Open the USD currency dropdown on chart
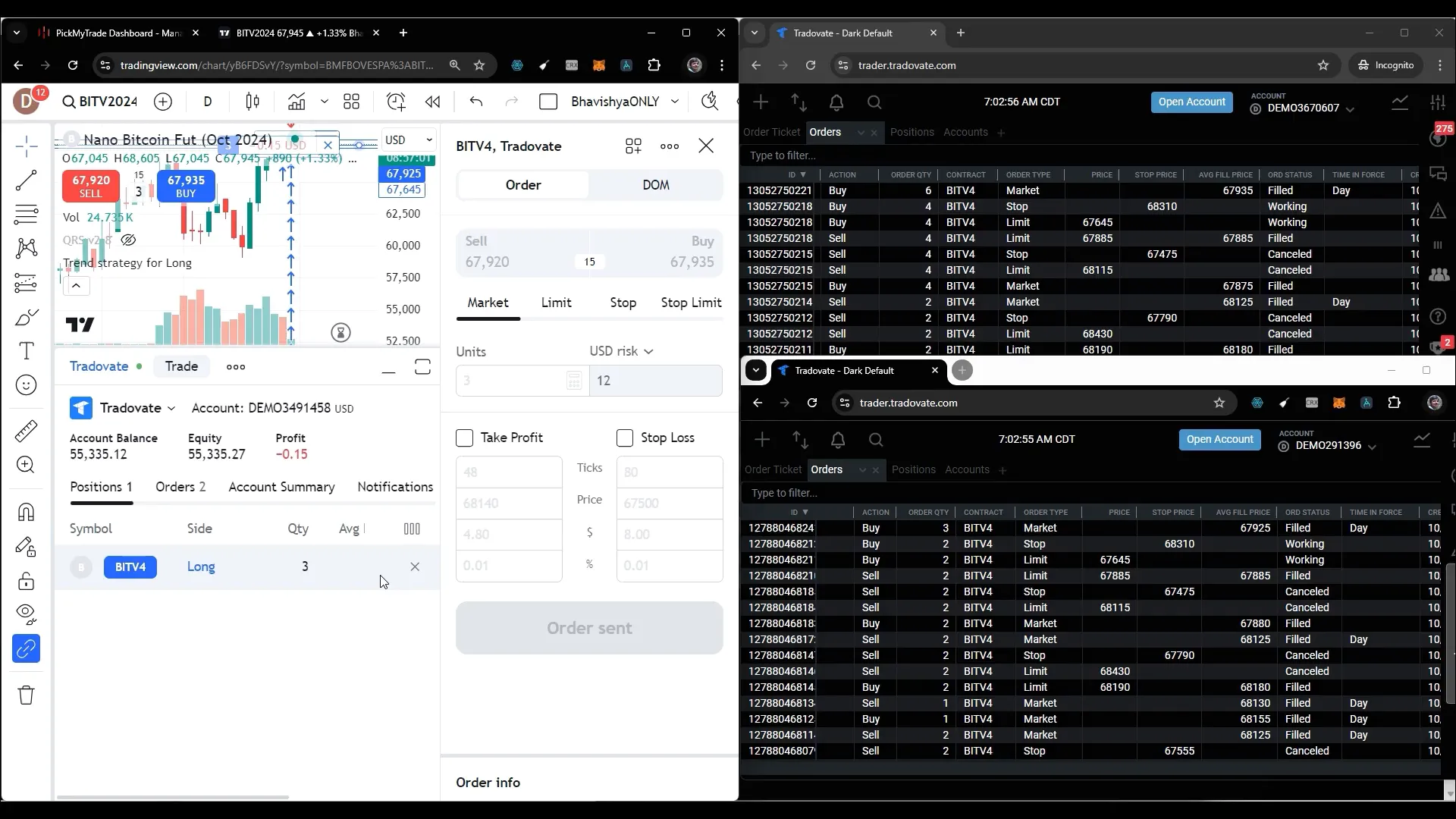The width and height of the screenshot is (1456, 819). pyautogui.click(x=408, y=140)
